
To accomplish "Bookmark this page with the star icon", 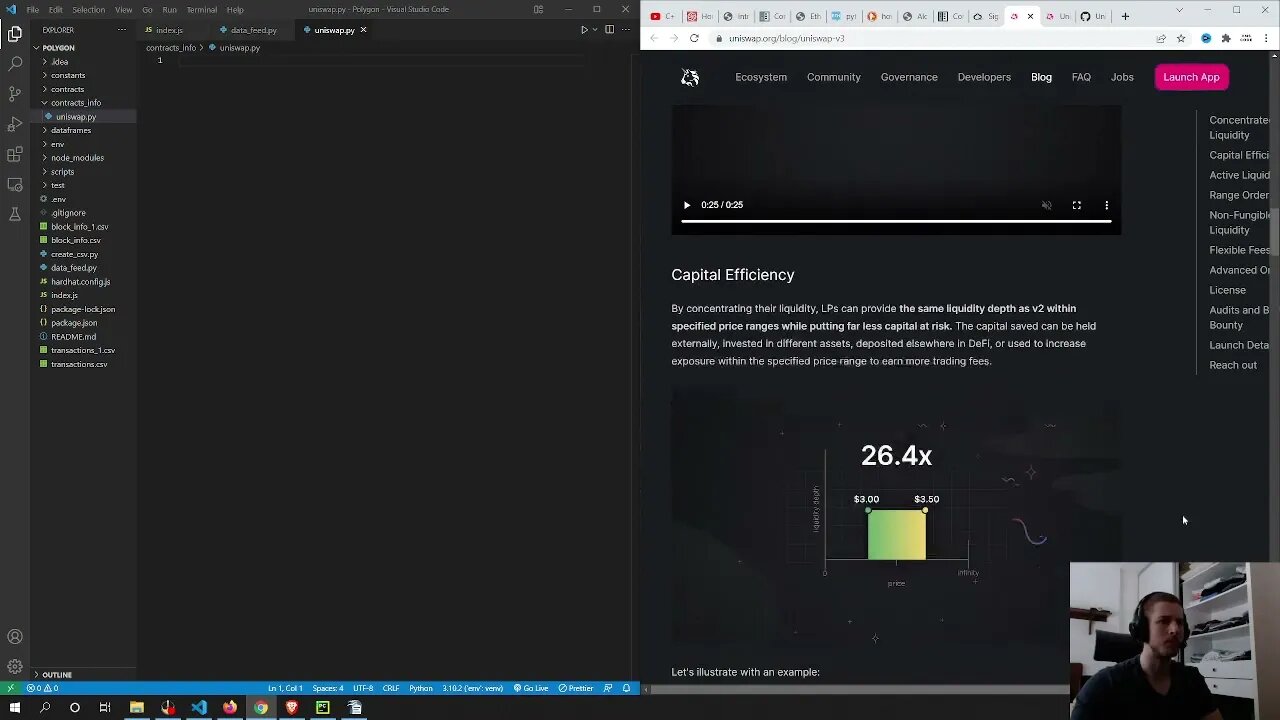I will [x=1181, y=38].
